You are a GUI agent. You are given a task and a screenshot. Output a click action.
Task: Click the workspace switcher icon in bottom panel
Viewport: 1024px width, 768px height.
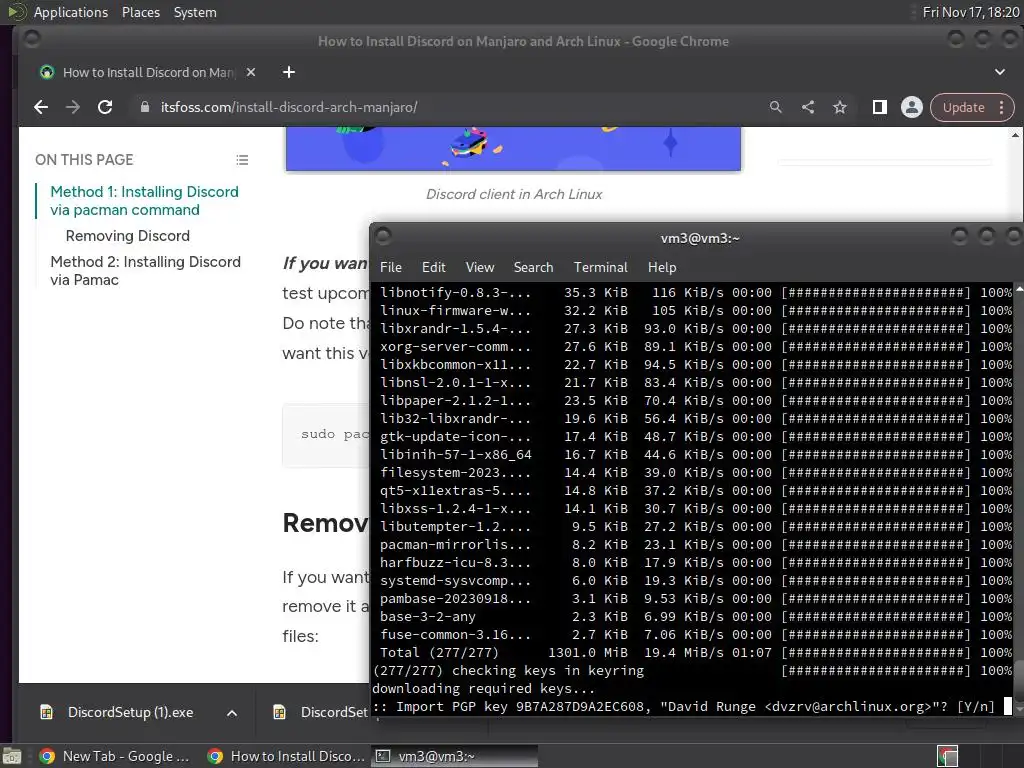tap(947, 756)
